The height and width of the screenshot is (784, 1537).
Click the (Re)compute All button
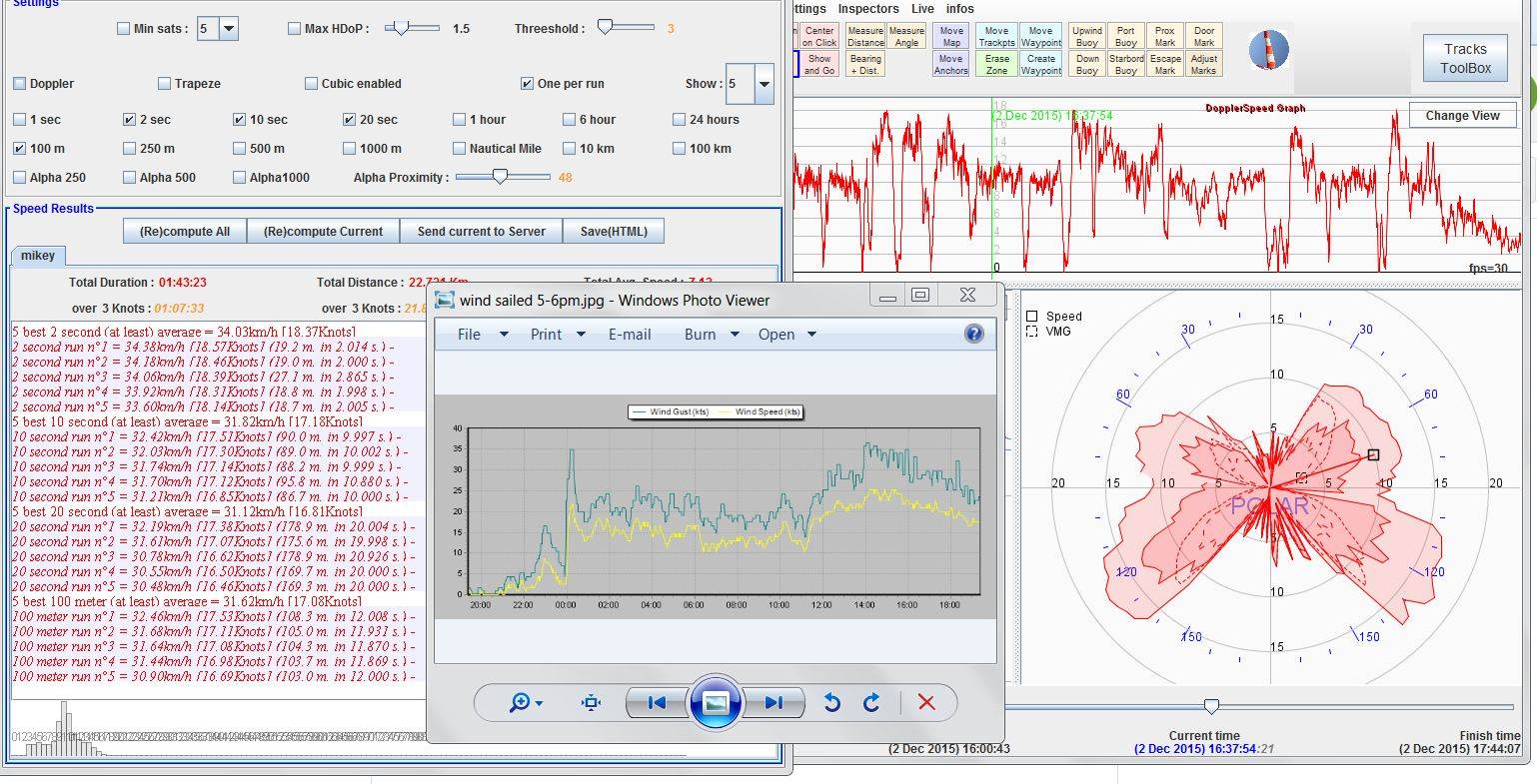click(x=185, y=232)
